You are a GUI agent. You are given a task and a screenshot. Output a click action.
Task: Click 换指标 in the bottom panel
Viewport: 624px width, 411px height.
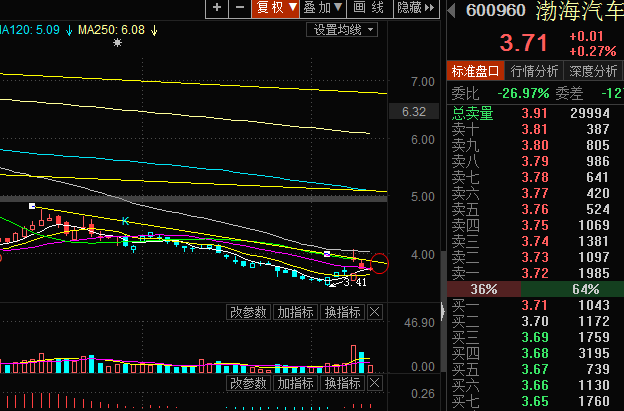341,384
